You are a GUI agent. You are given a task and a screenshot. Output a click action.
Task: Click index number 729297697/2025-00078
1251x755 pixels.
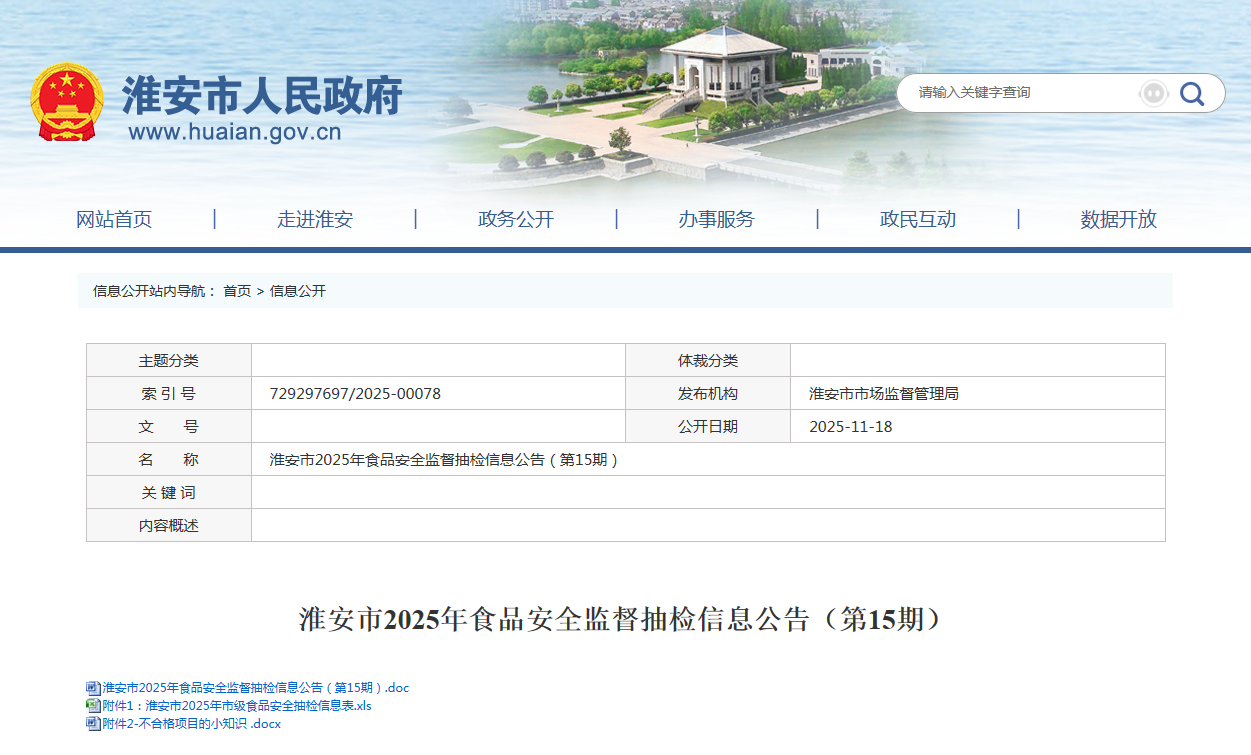click(x=355, y=394)
